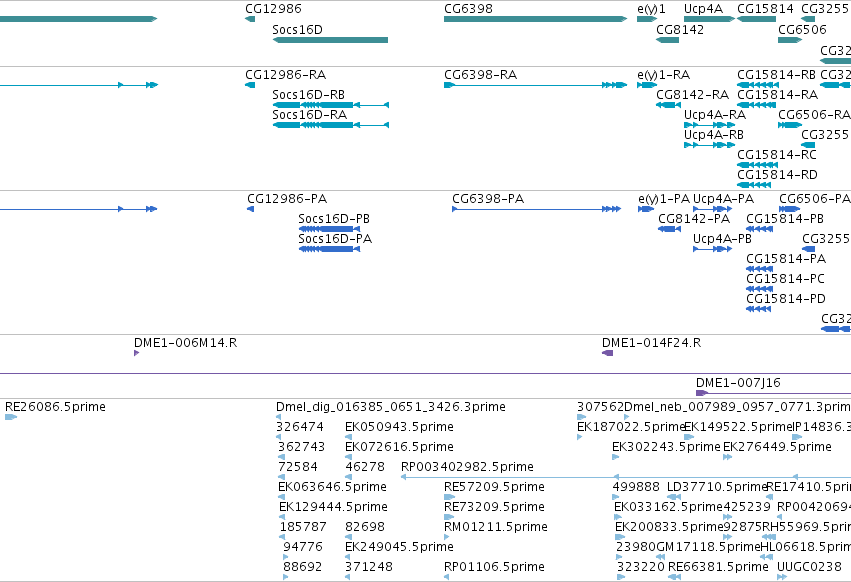Click the Socs16D-PA protein label

point(335,239)
